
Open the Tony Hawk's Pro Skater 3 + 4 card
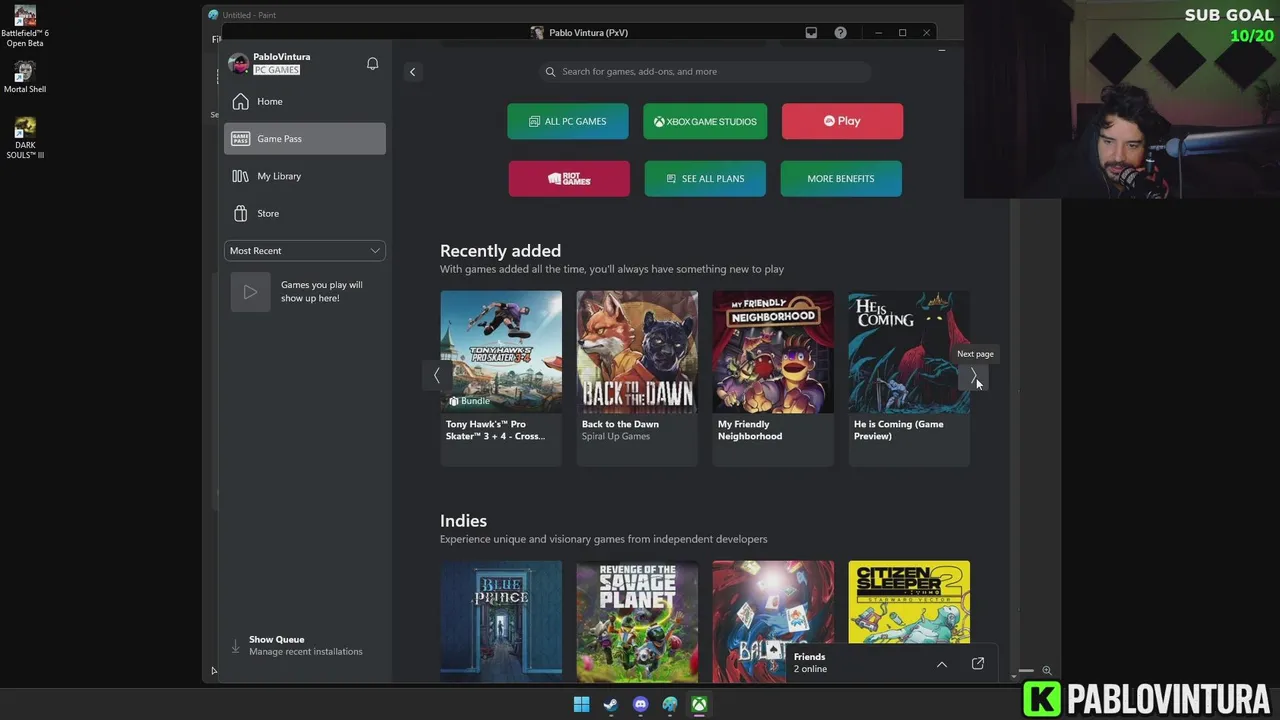pos(501,378)
